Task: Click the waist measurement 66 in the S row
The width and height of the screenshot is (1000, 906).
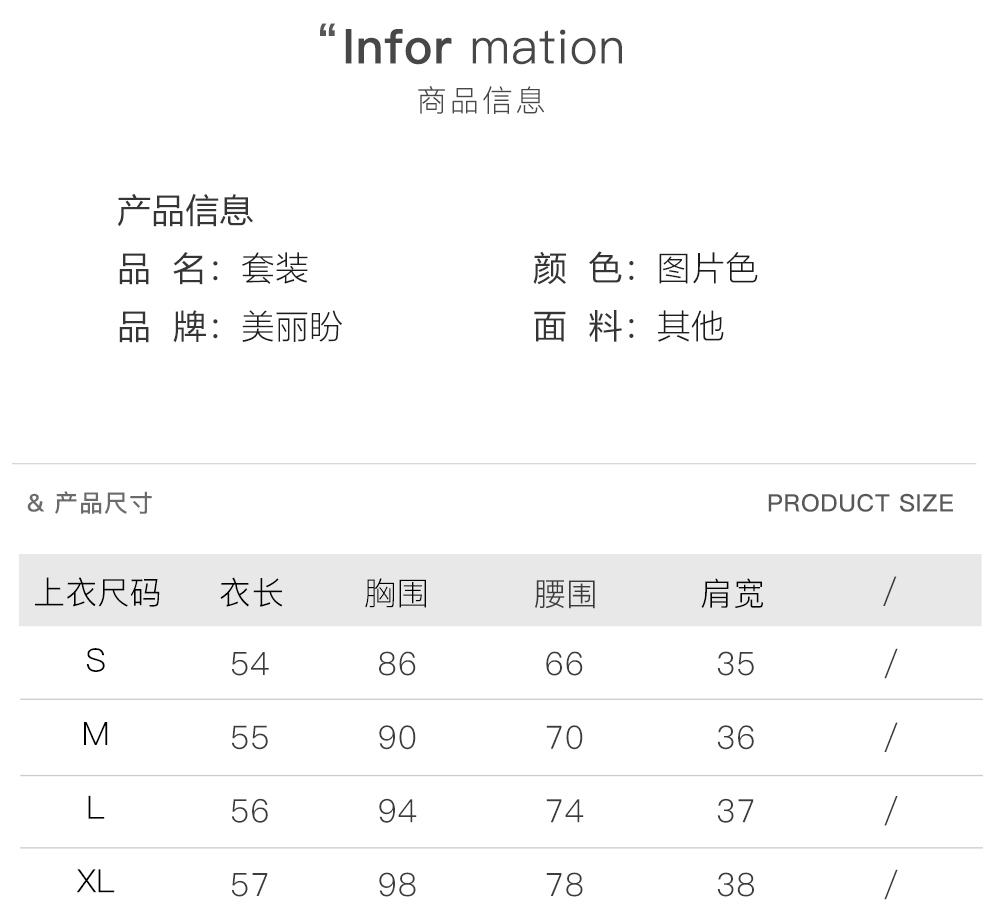Action: [x=564, y=664]
